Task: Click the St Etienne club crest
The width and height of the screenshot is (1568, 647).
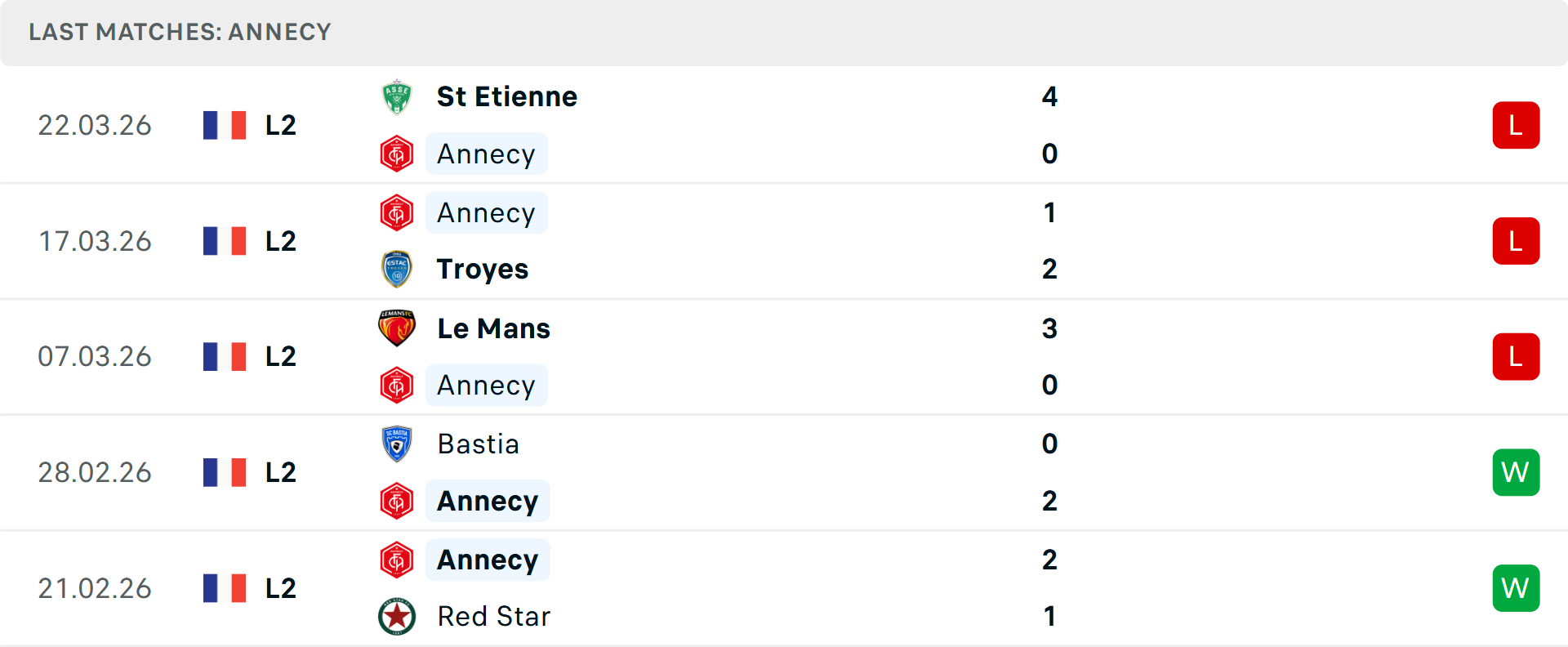Action: tap(397, 97)
